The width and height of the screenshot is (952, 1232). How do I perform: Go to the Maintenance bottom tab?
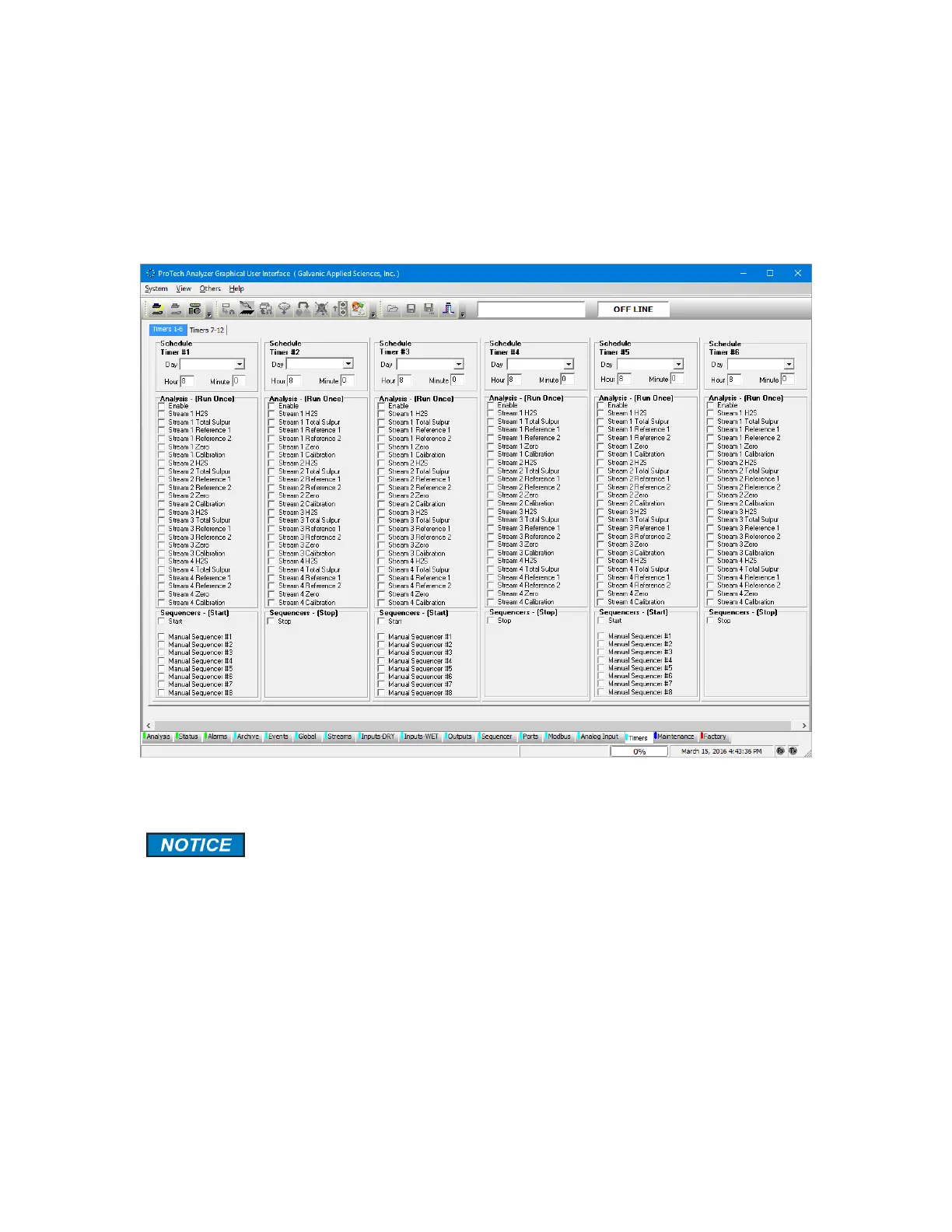(x=675, y=737)
